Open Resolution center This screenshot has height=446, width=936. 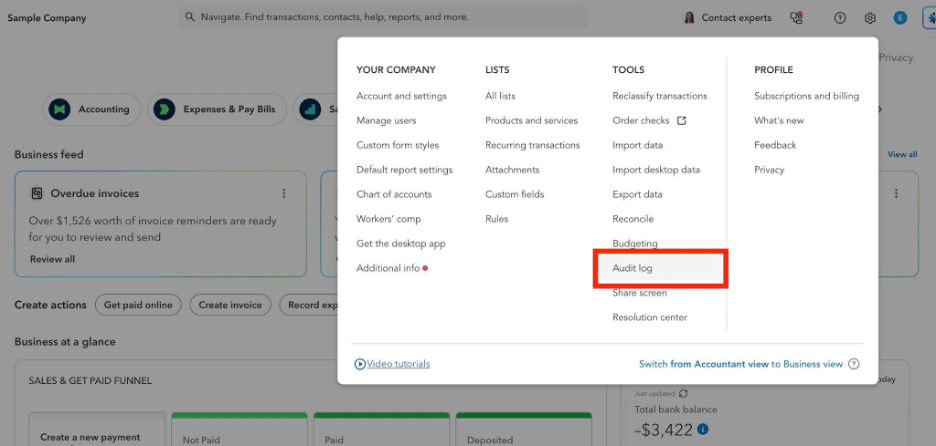[x=649, y=317]
